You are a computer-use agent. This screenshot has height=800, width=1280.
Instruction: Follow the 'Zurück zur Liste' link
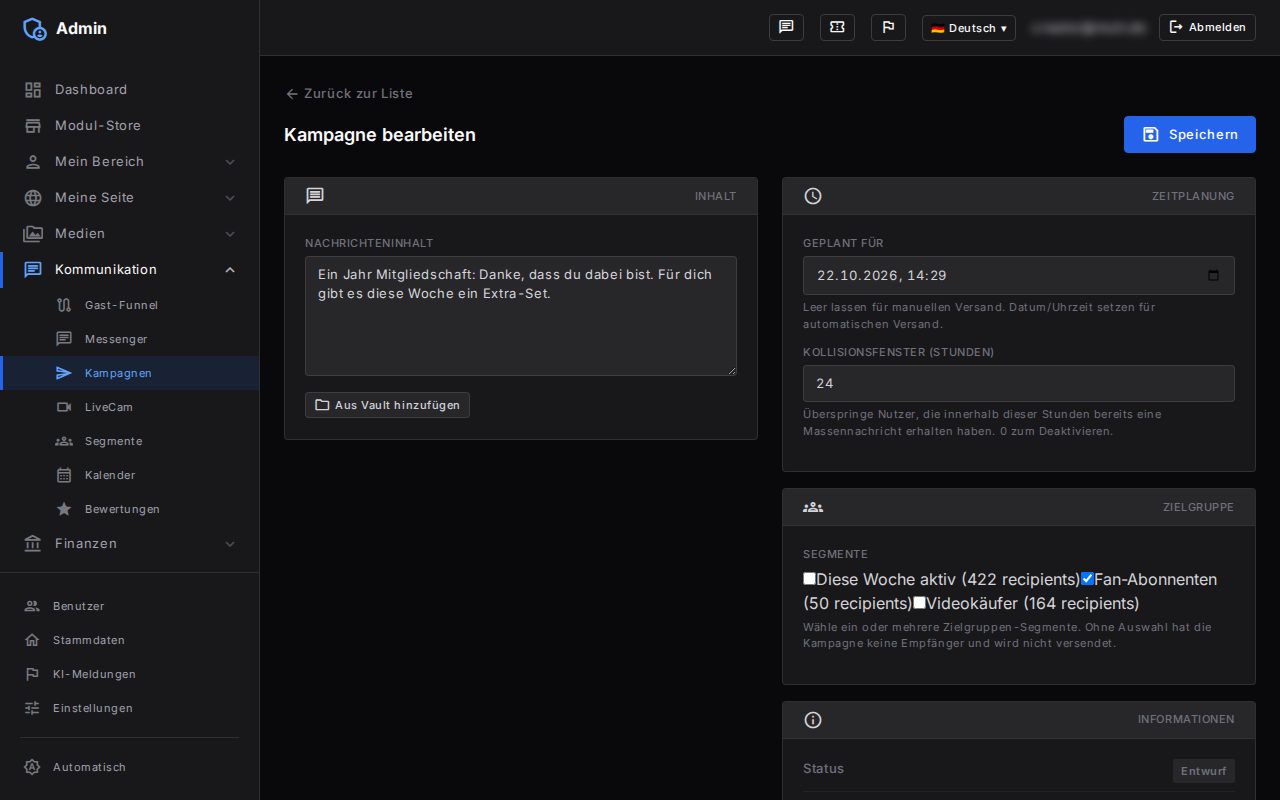(349, 93)
